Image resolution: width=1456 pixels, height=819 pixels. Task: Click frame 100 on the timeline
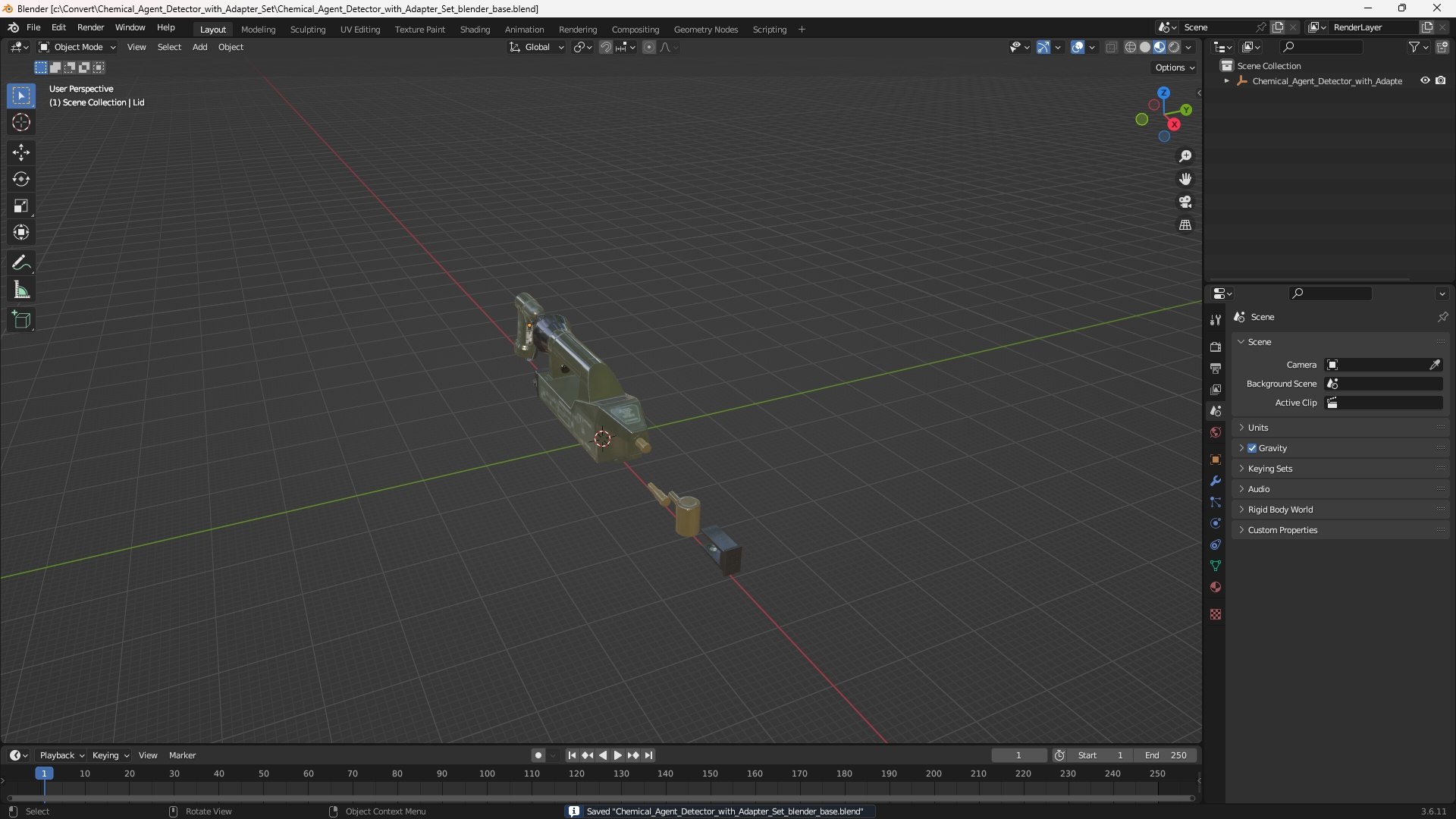[487, 774]
